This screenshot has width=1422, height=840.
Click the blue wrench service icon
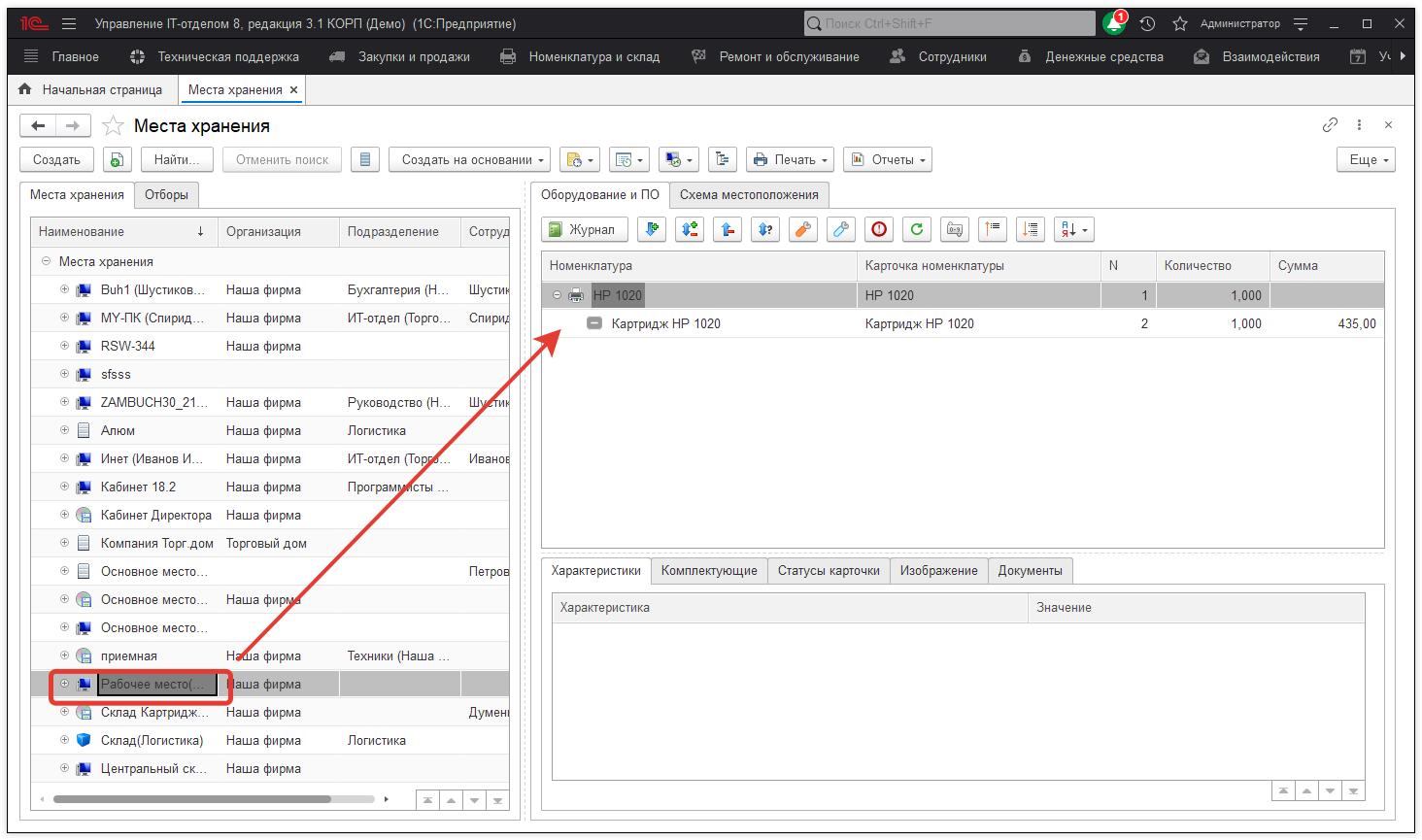[841, 229]
